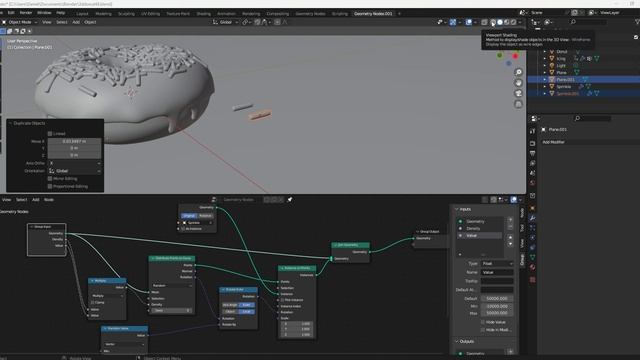Adjust the Default 50000 value slider
Image resolution: width=640 pixels, height=360 pixels.
tap(497, 298)
